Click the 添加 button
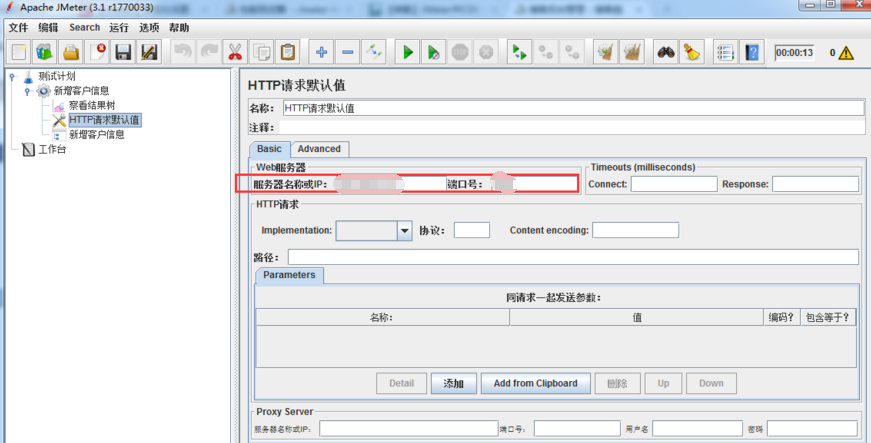Screen dimensions: 871x443 coord(454,383)
